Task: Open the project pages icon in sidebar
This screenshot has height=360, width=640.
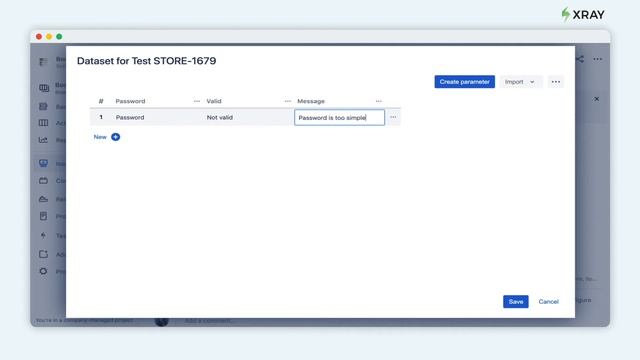Action: coord(43,216)
